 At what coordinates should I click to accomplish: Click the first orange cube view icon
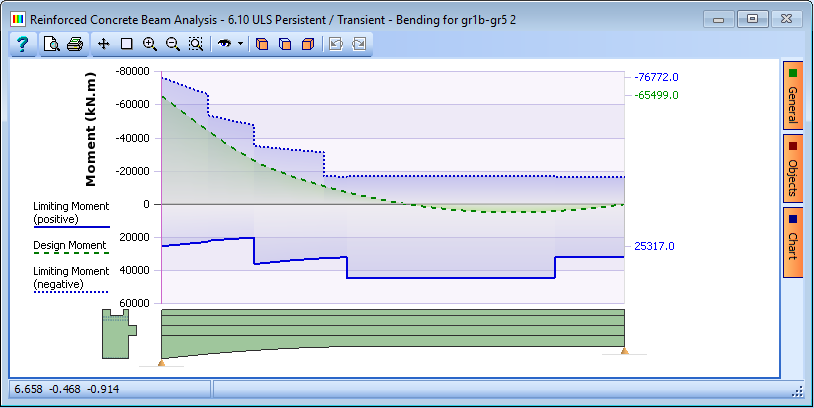262,44
